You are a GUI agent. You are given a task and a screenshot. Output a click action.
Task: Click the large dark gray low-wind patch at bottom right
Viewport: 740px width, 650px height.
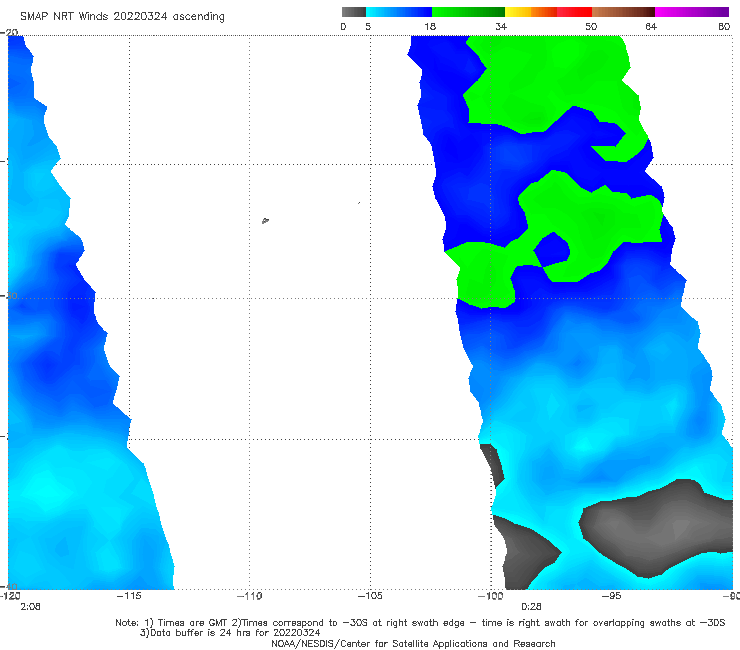coord(656,527)
